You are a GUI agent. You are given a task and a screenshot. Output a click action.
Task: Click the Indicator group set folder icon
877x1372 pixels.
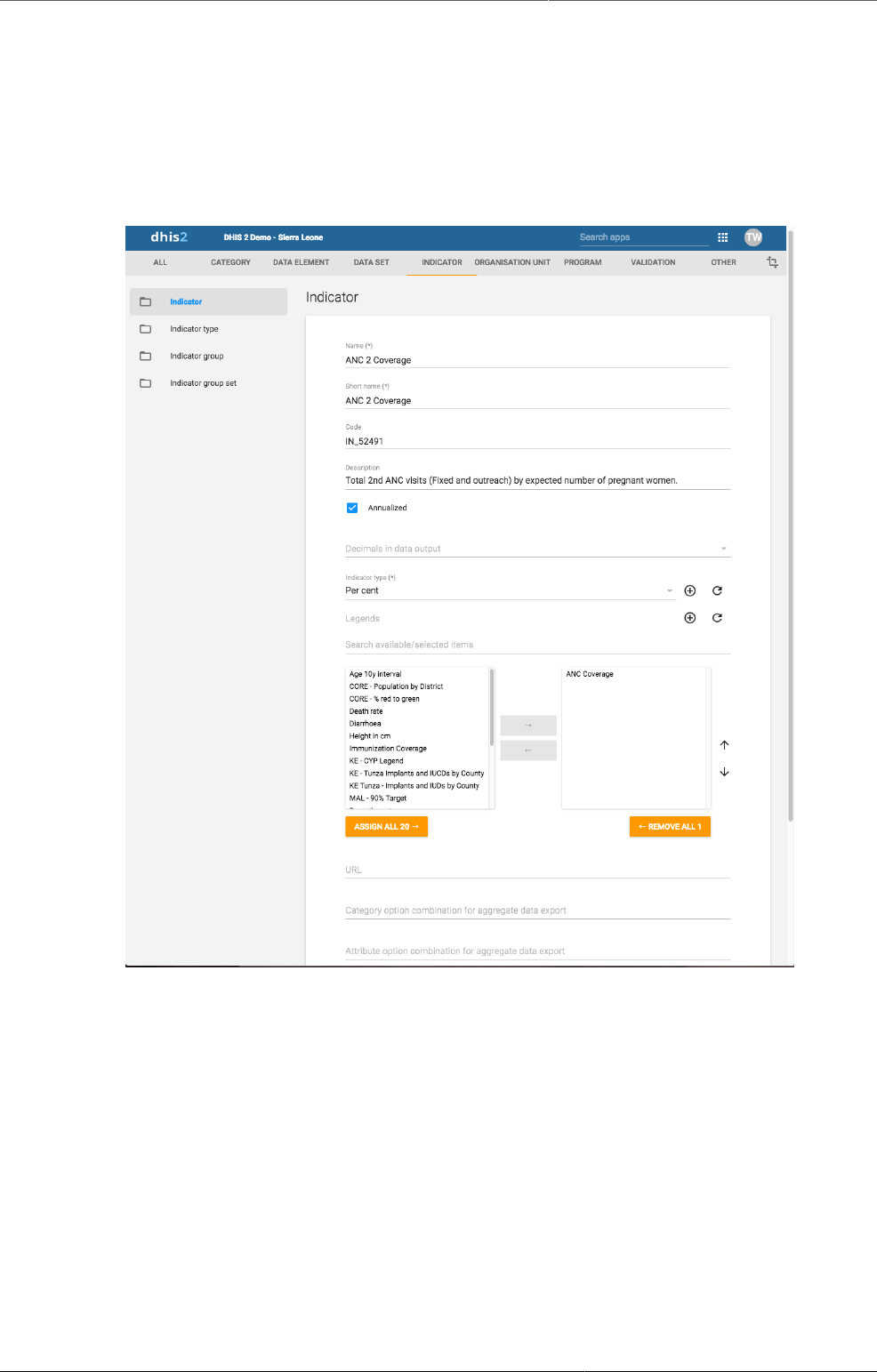tap(146, 383)
